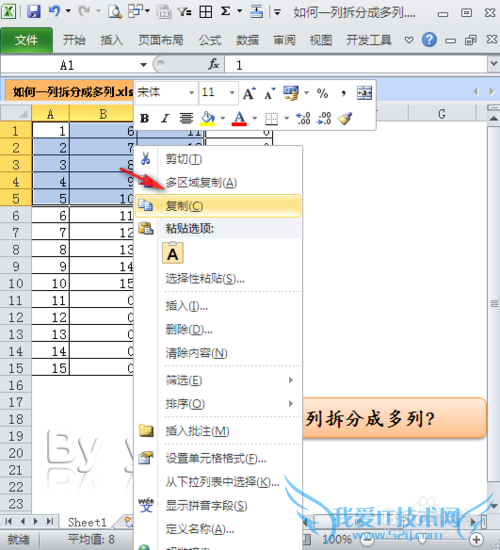Expand the font color dropdown arrow

pos(255,119)
